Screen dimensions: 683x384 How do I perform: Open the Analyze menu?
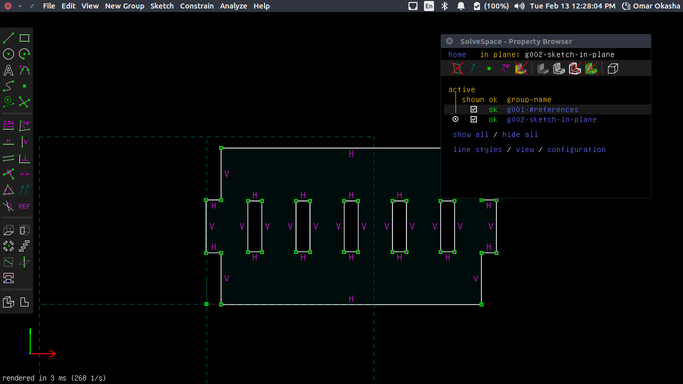coord(233,6)
